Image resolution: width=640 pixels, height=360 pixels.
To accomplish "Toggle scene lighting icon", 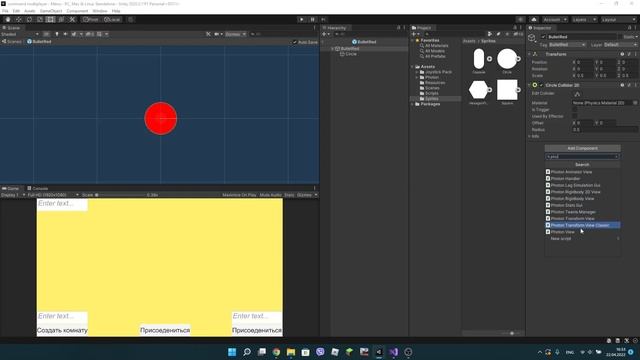I will (x=57, y=34).
